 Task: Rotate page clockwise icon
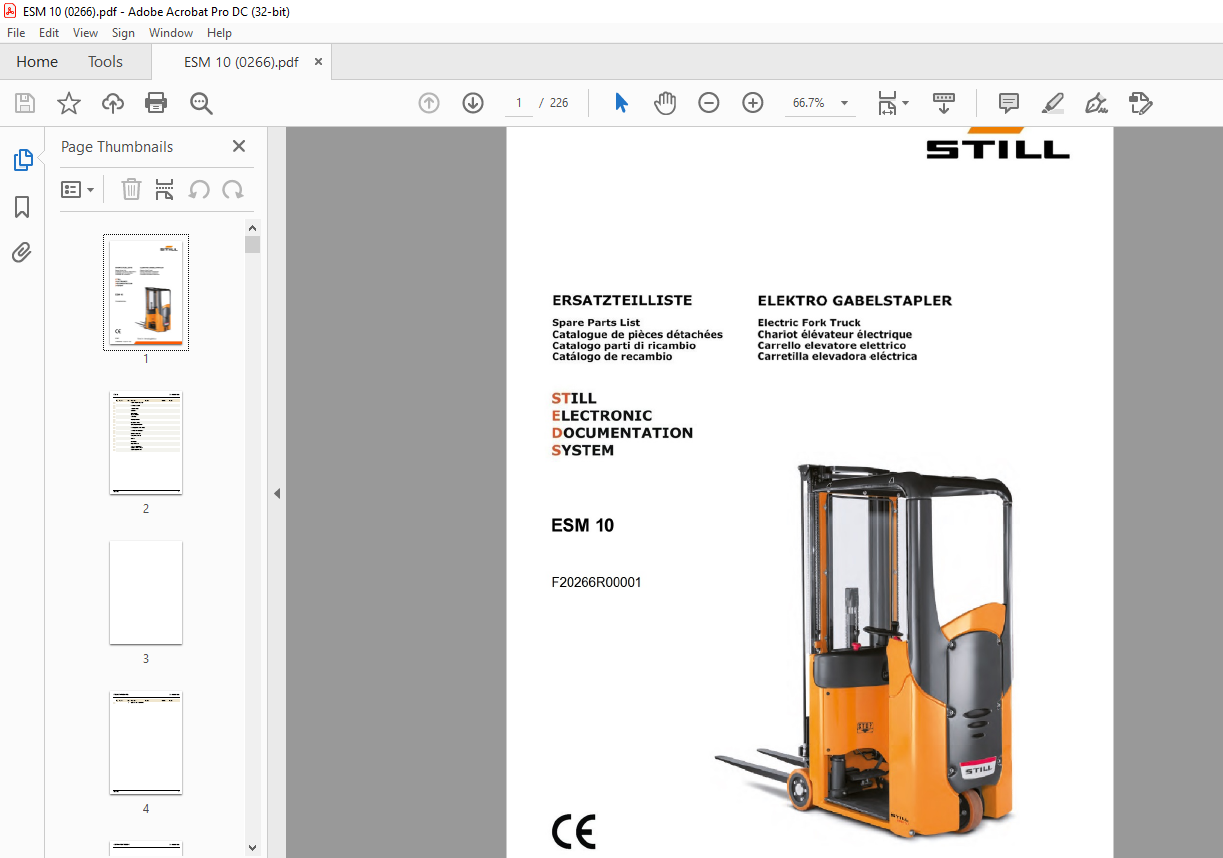pyautogui.click(x=233, y=189)
